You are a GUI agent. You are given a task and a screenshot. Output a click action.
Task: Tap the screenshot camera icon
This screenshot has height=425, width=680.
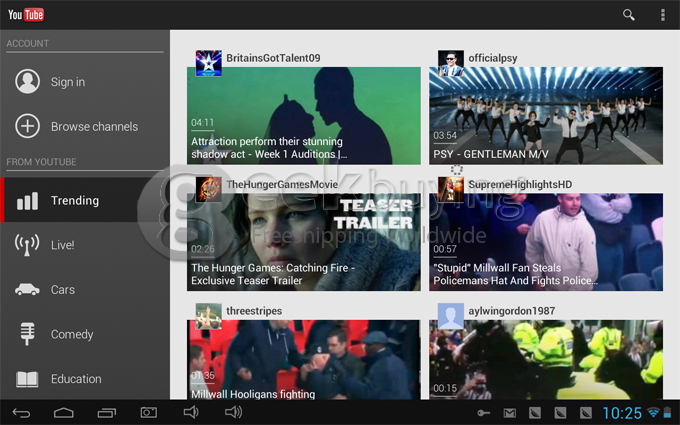[x=148, y=412]
